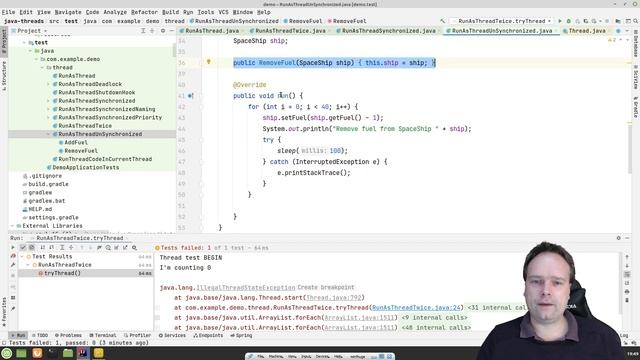
Task: Click the Project panel vertical scrollbar
Action: tap(174, 51)
